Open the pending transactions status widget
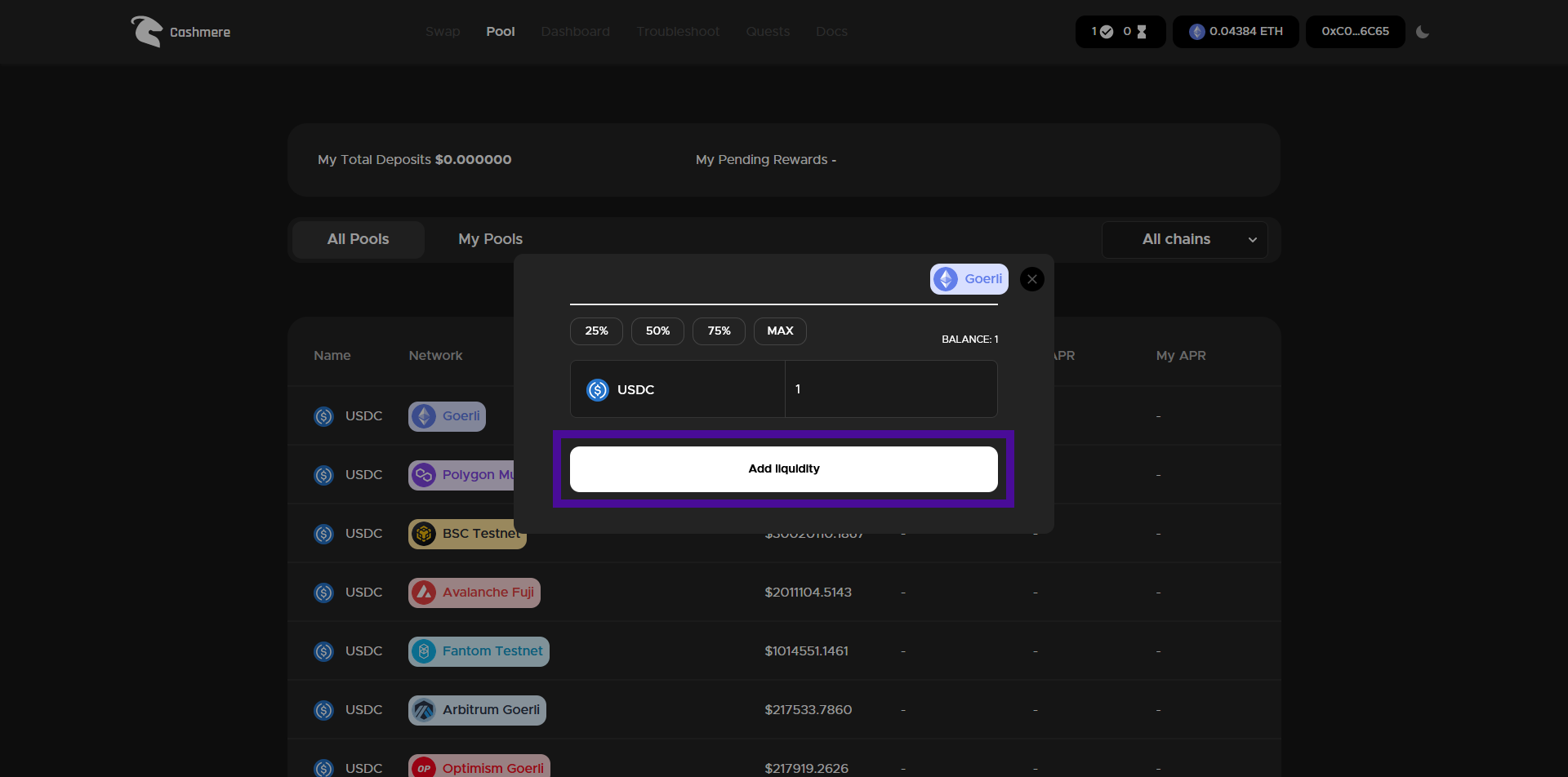Viewport: 1568px width, 777px height. click(1120, 32)
